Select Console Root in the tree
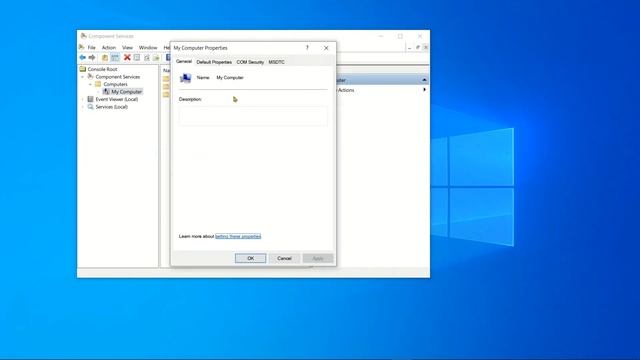The image size is (640, 360). [102, 69]
